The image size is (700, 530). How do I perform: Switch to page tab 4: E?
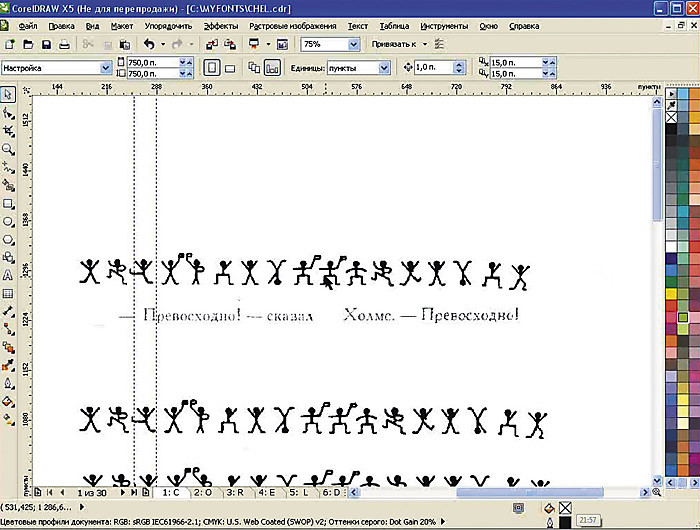point(267,492)
